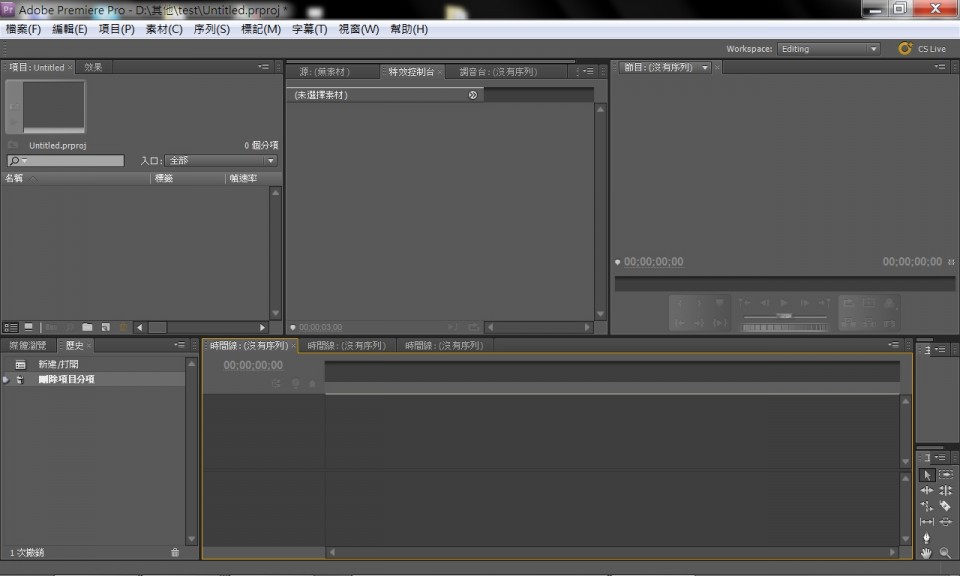
Task: Open the 入口 filter dropdown set to 全部
Action: click(220, 160)
